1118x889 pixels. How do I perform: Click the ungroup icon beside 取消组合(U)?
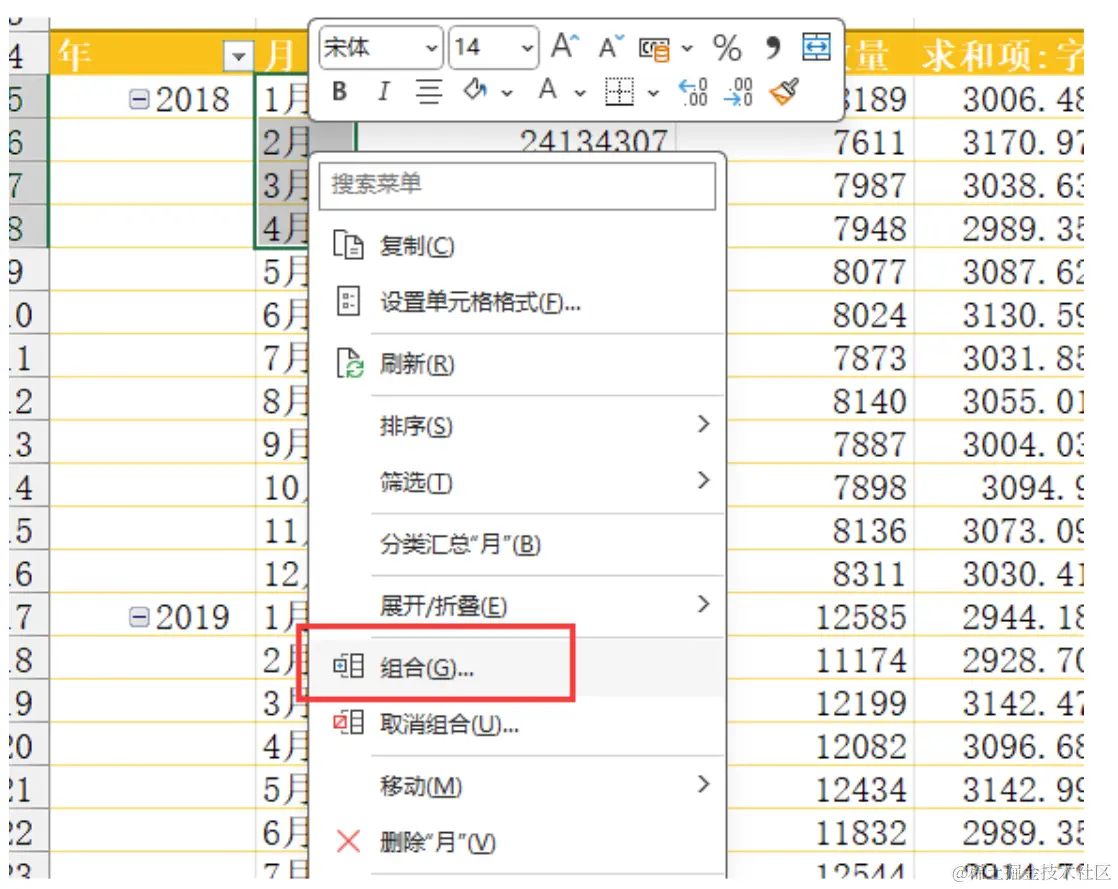tap(349, 723)
